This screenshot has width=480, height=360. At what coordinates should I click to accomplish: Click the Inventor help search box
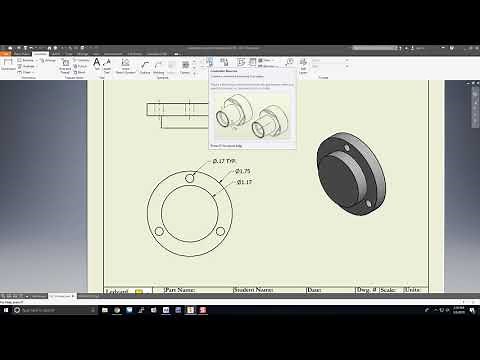tap(374, 48)
